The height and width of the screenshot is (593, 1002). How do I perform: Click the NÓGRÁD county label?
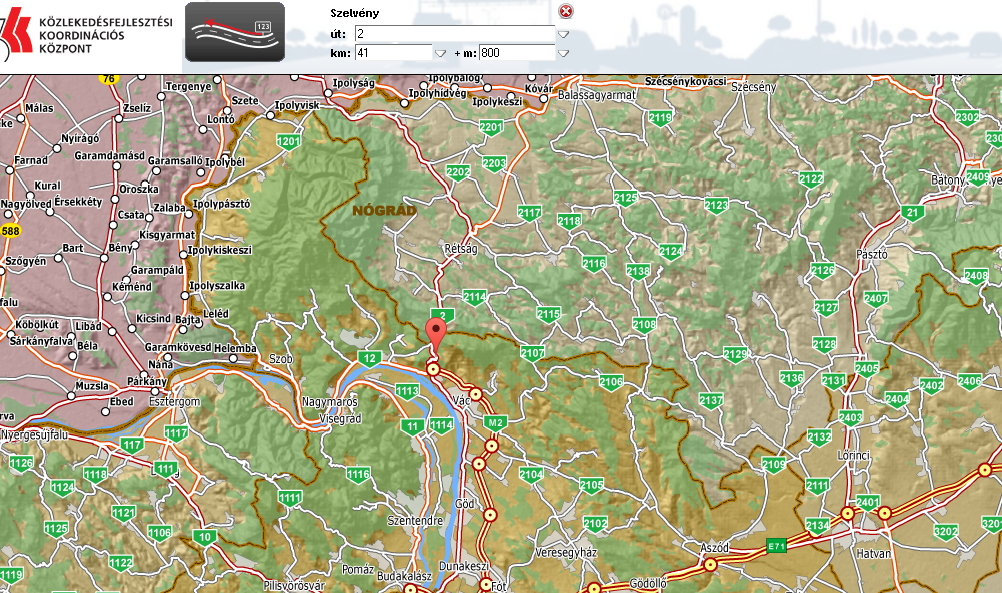click(381, 210)
